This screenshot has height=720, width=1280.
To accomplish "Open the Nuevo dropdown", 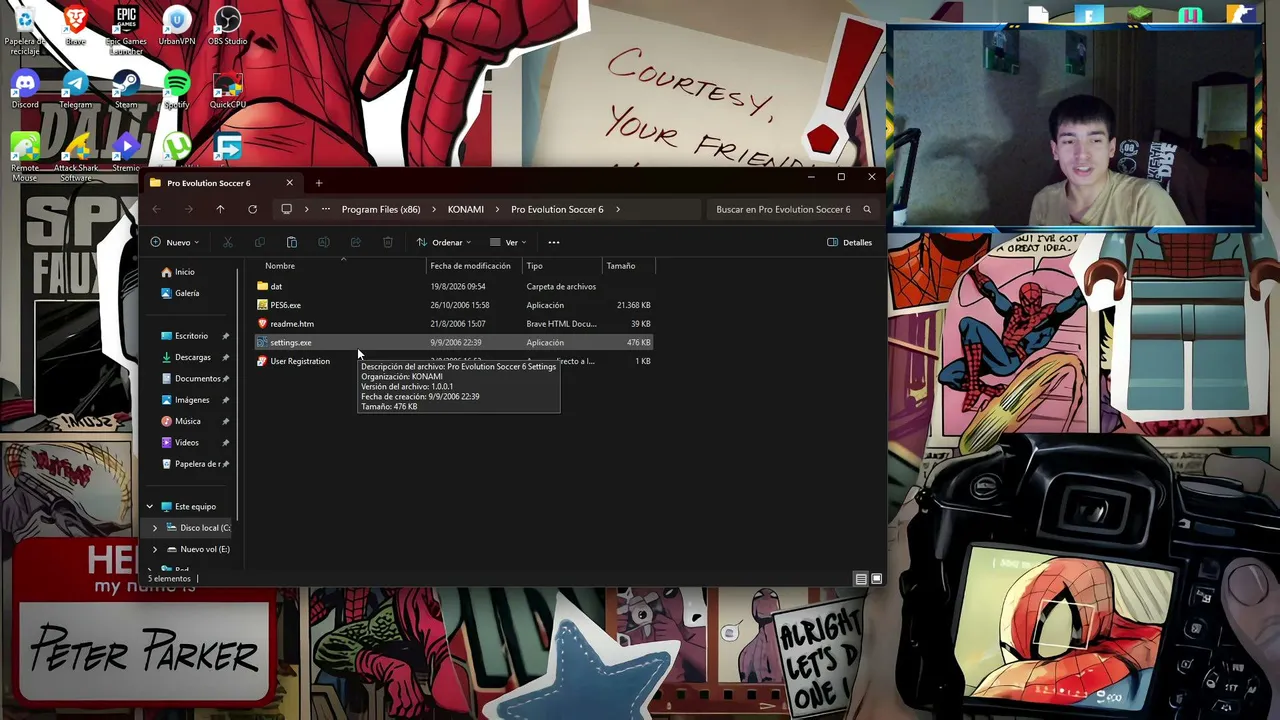I will click(175, 242).
